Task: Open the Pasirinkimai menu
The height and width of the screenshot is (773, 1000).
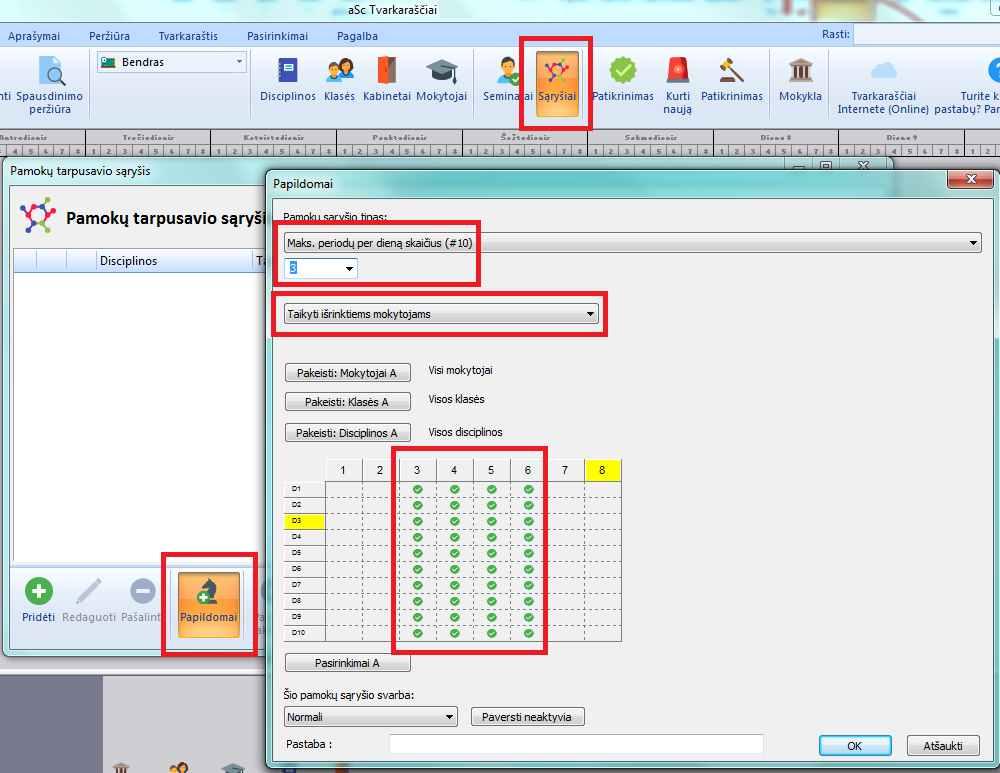Action: tap(277, 36)
